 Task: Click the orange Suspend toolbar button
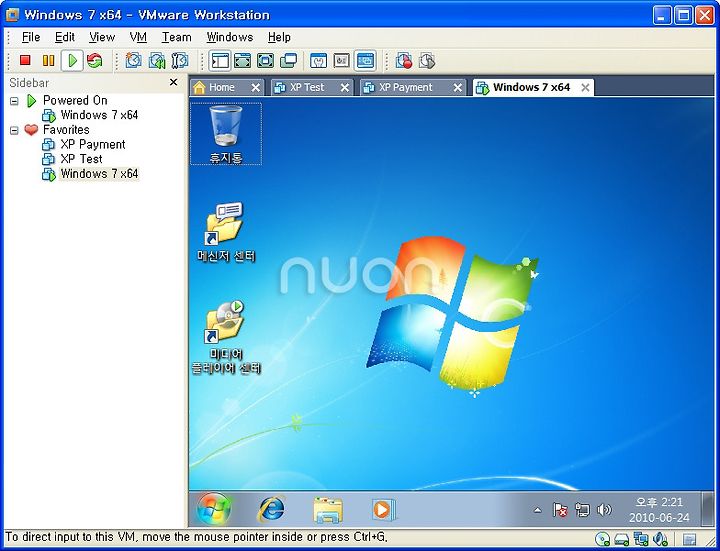click(48, 60)
